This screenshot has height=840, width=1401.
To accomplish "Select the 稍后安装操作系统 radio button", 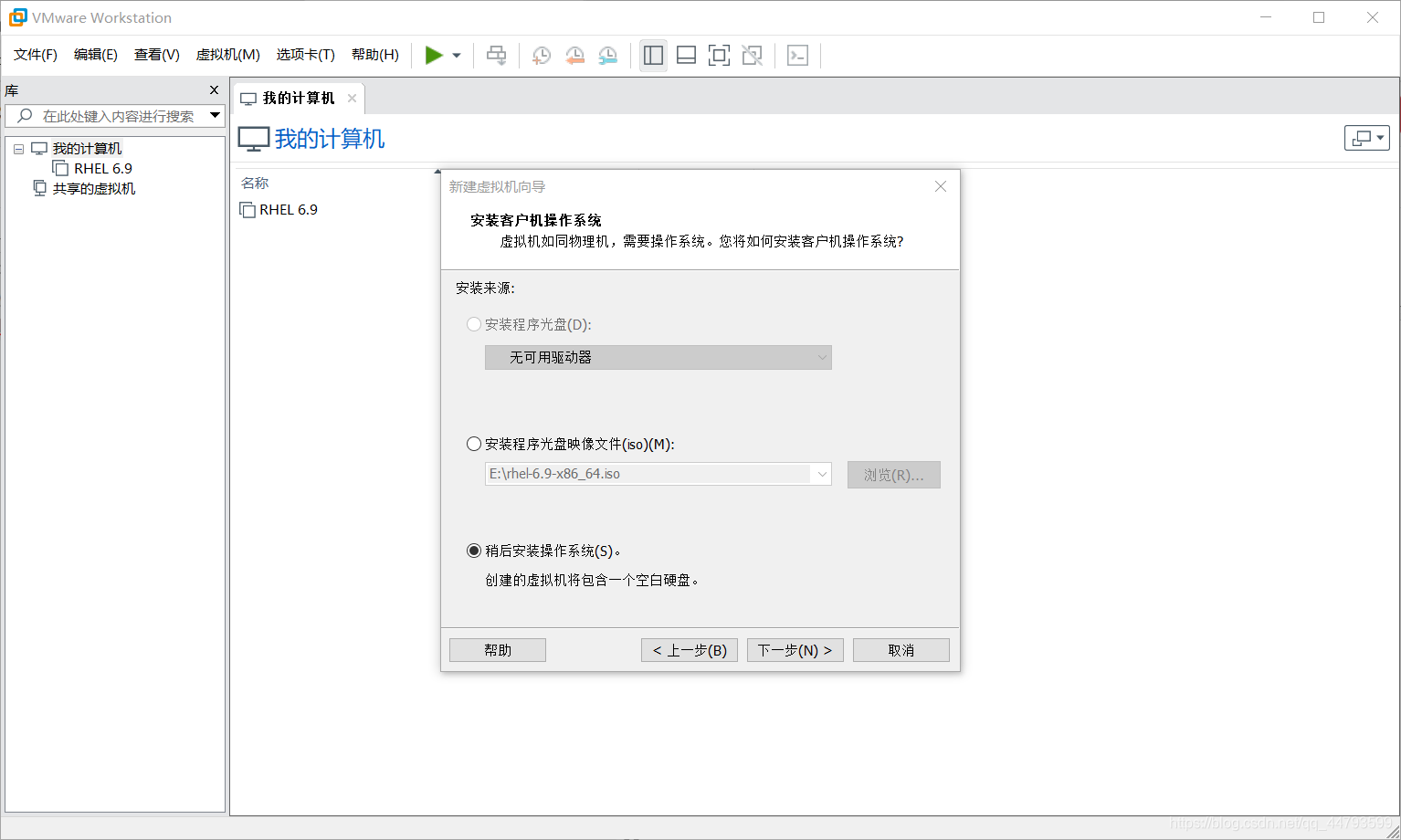I will tap(473, 551).
